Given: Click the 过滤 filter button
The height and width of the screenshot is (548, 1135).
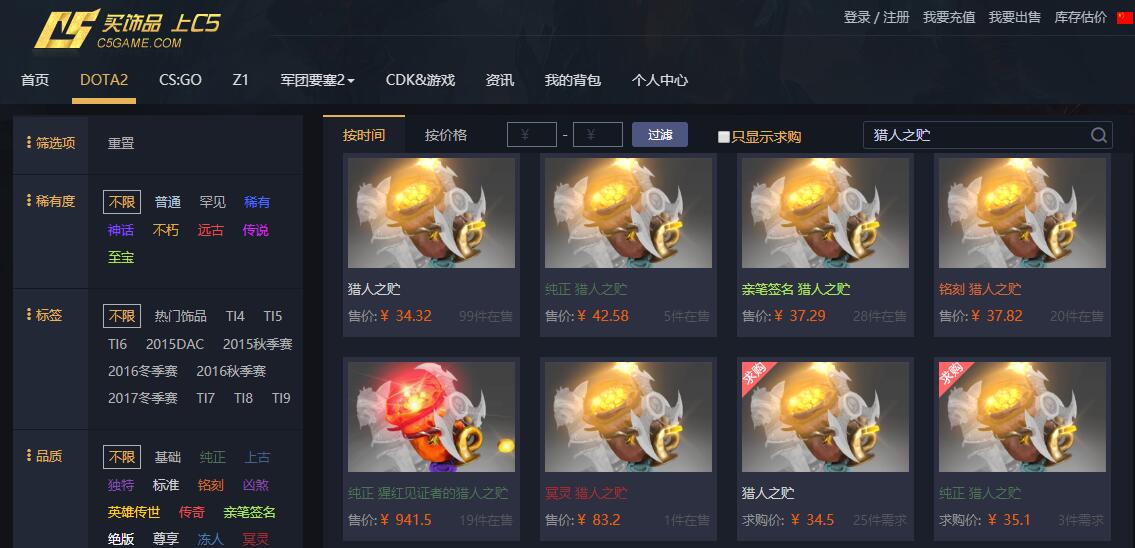Looking at the screenshot, I should click(659, 135).
